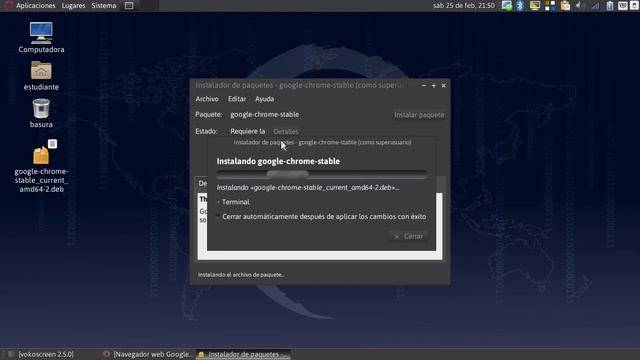Screen dimensions: 640x360
Task: Minimize the package installer window
Action: [424, 86]
